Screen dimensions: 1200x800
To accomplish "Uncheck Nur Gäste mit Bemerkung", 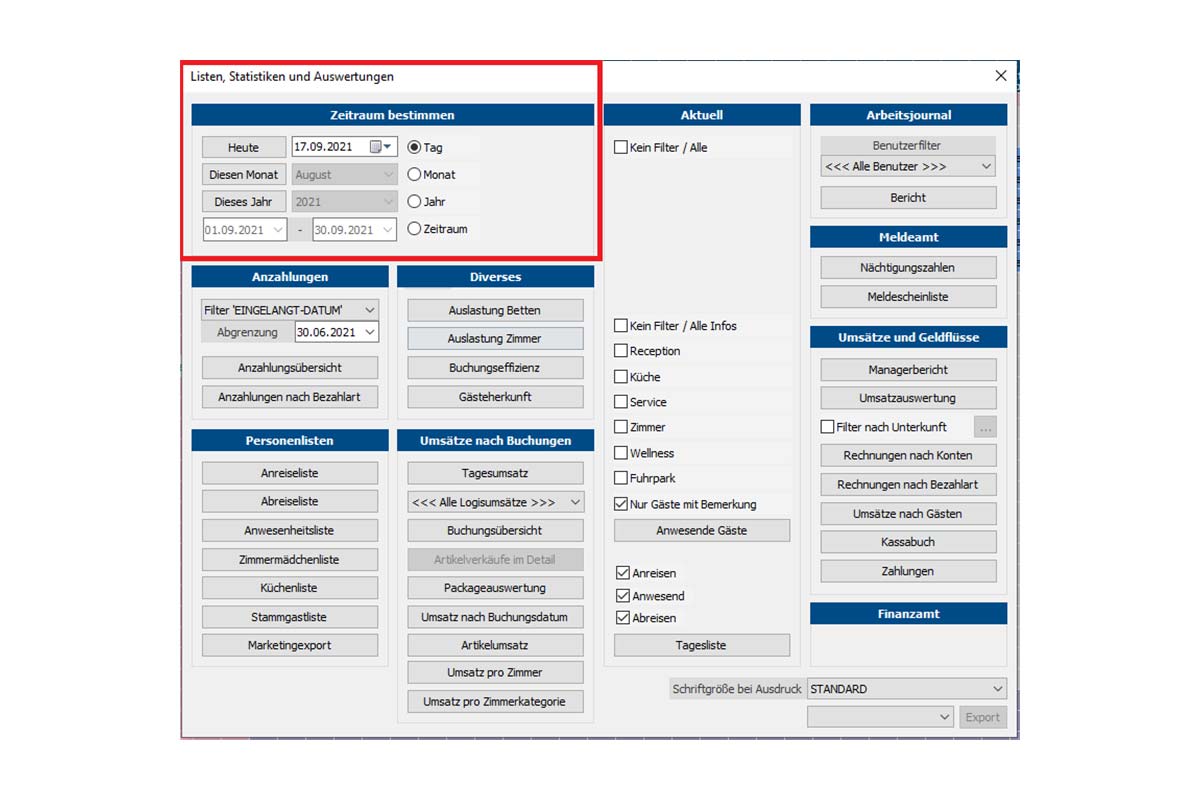I will pyautogui.click(x=621, y=504).
